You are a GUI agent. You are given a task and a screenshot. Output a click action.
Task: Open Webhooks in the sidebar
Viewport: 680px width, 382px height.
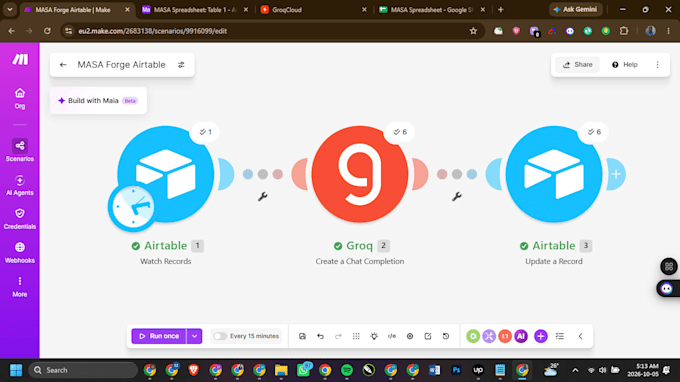pyautogui.click(x=20, y=253)
